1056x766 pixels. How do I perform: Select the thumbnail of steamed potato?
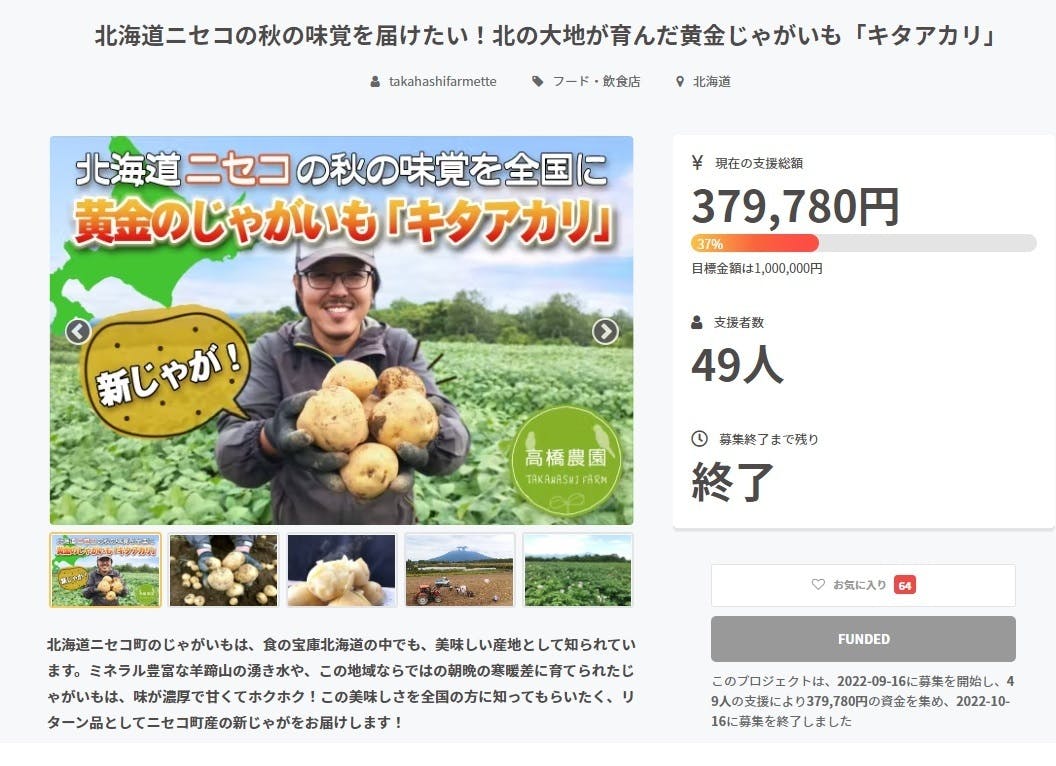click(x=341, y=570)
